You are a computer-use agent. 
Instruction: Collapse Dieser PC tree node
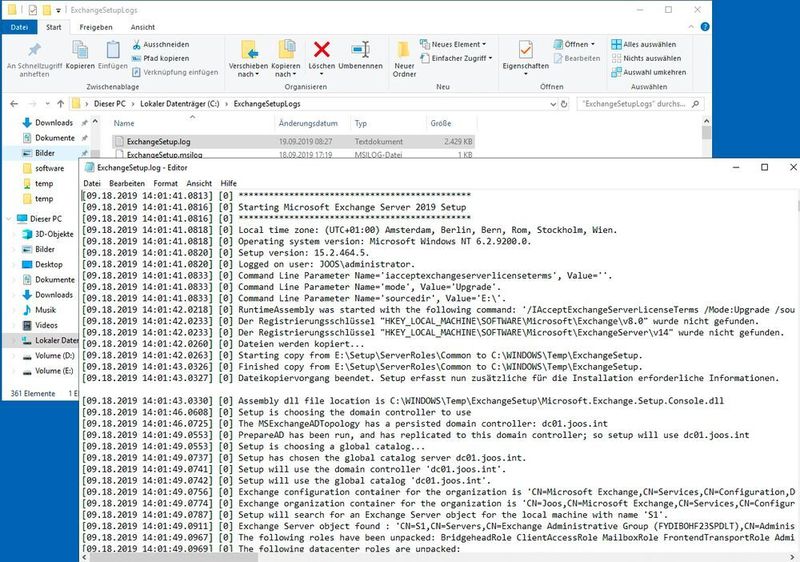tap(9, 219)
